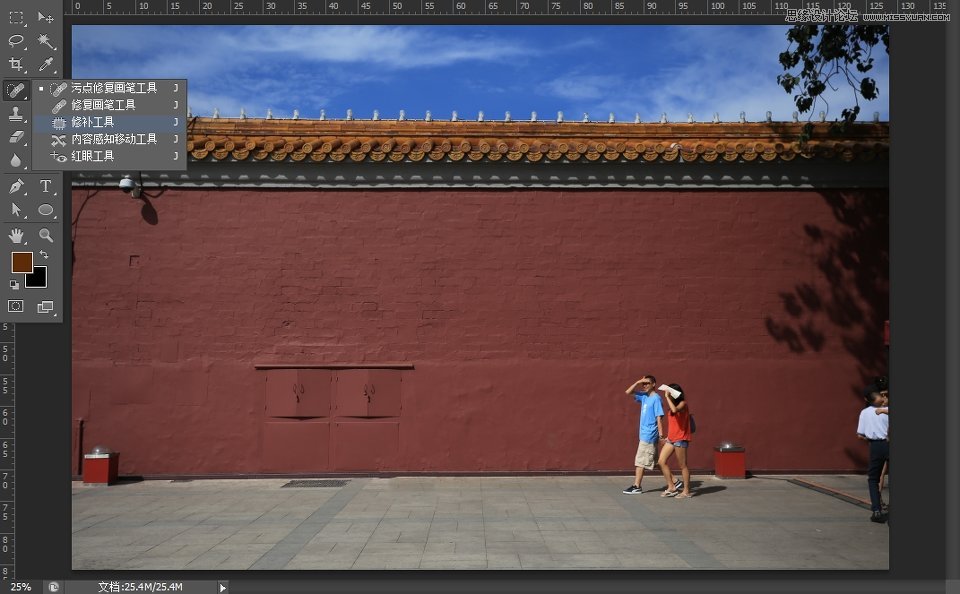Select the Crop tool
Screen dimensions: 960x594
click(15, 62)
